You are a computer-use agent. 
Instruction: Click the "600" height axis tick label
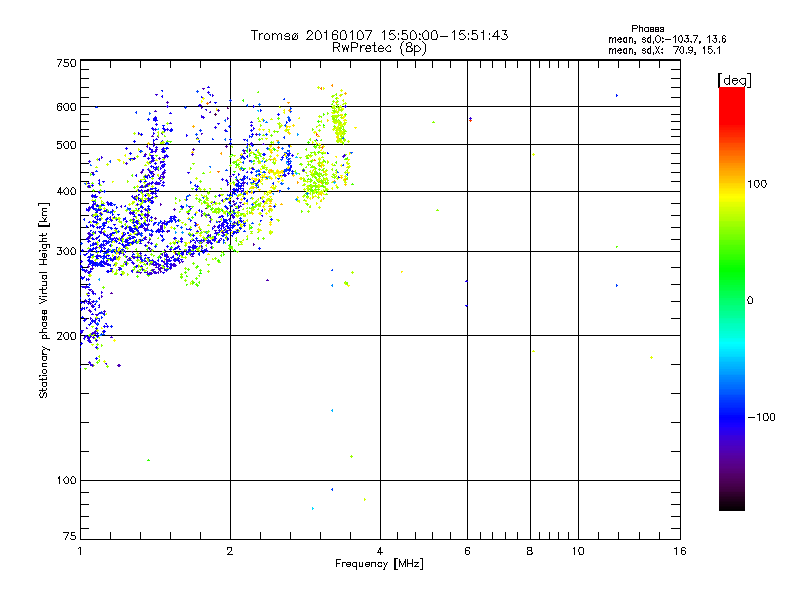pyautogui.click(x=66, y=107)
